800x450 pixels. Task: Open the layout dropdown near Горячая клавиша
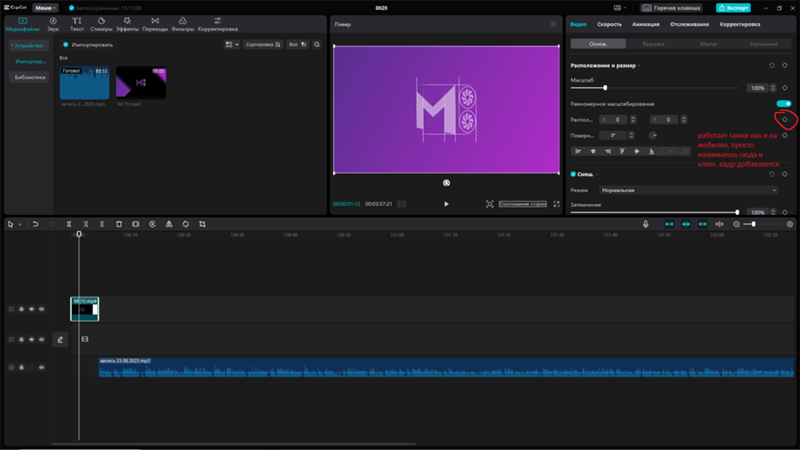point(620,8)
